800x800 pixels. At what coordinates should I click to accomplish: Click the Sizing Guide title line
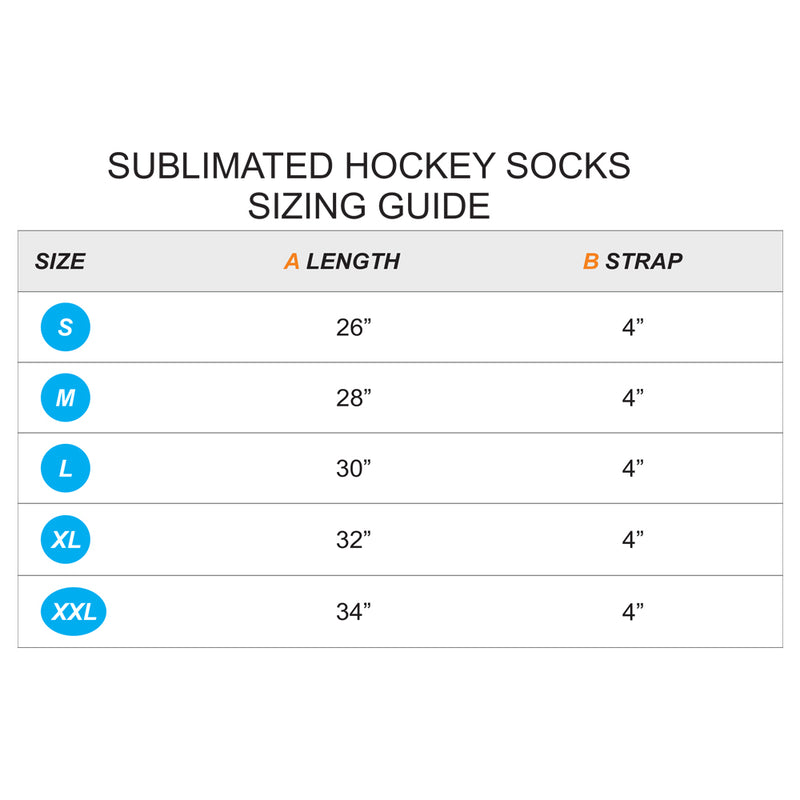pos(369,206)
